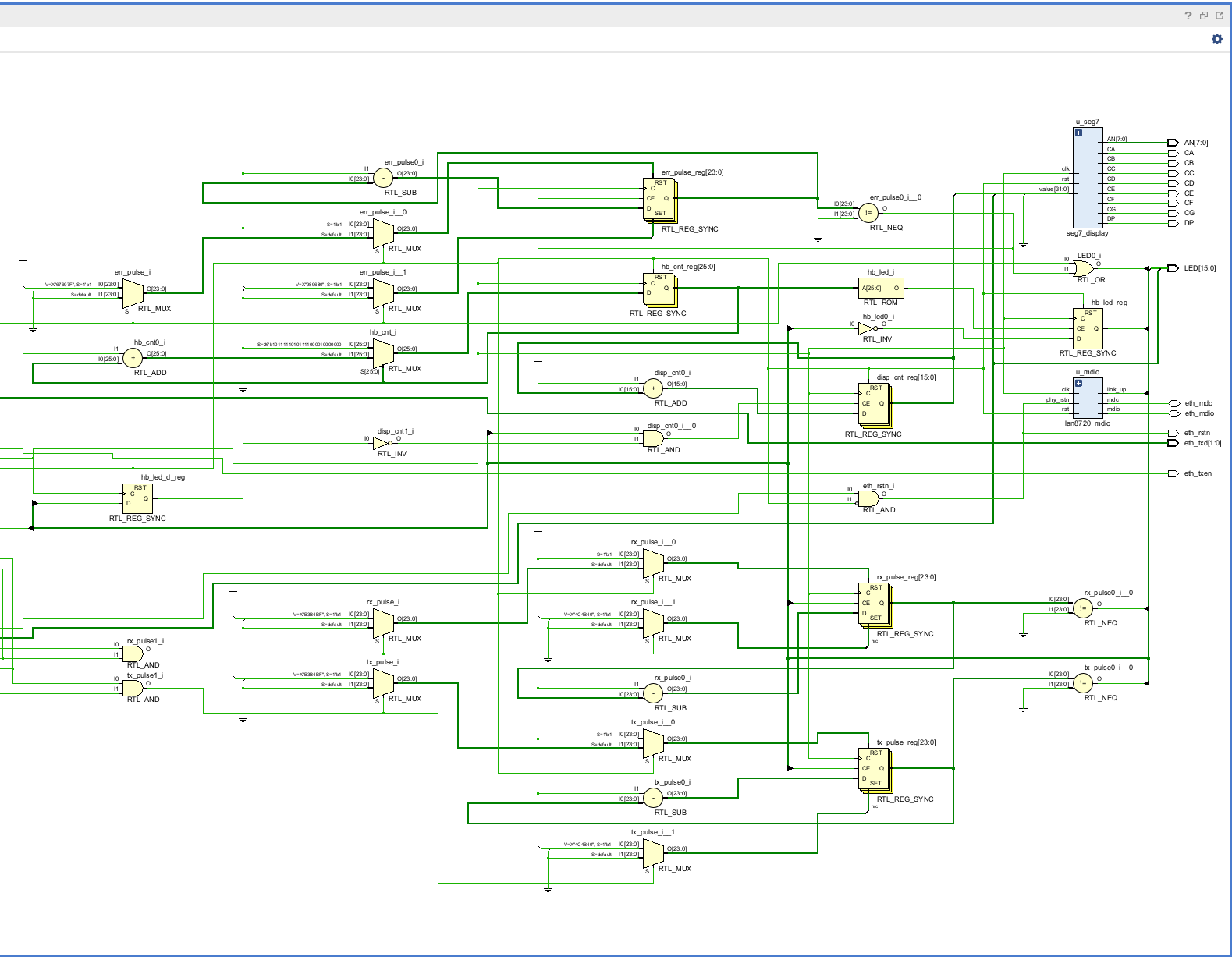Select the err_pulse0_i subtractor circle
Screen dimensions: 1232x960
(383, 178)
